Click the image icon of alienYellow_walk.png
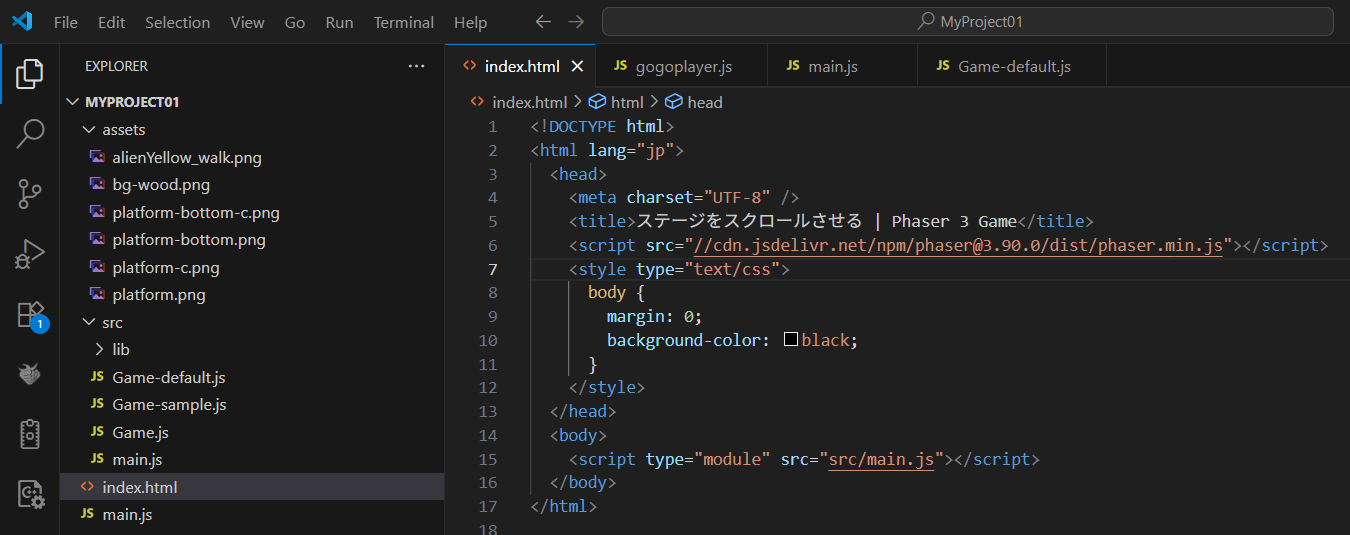 click(x=97, y=157)
